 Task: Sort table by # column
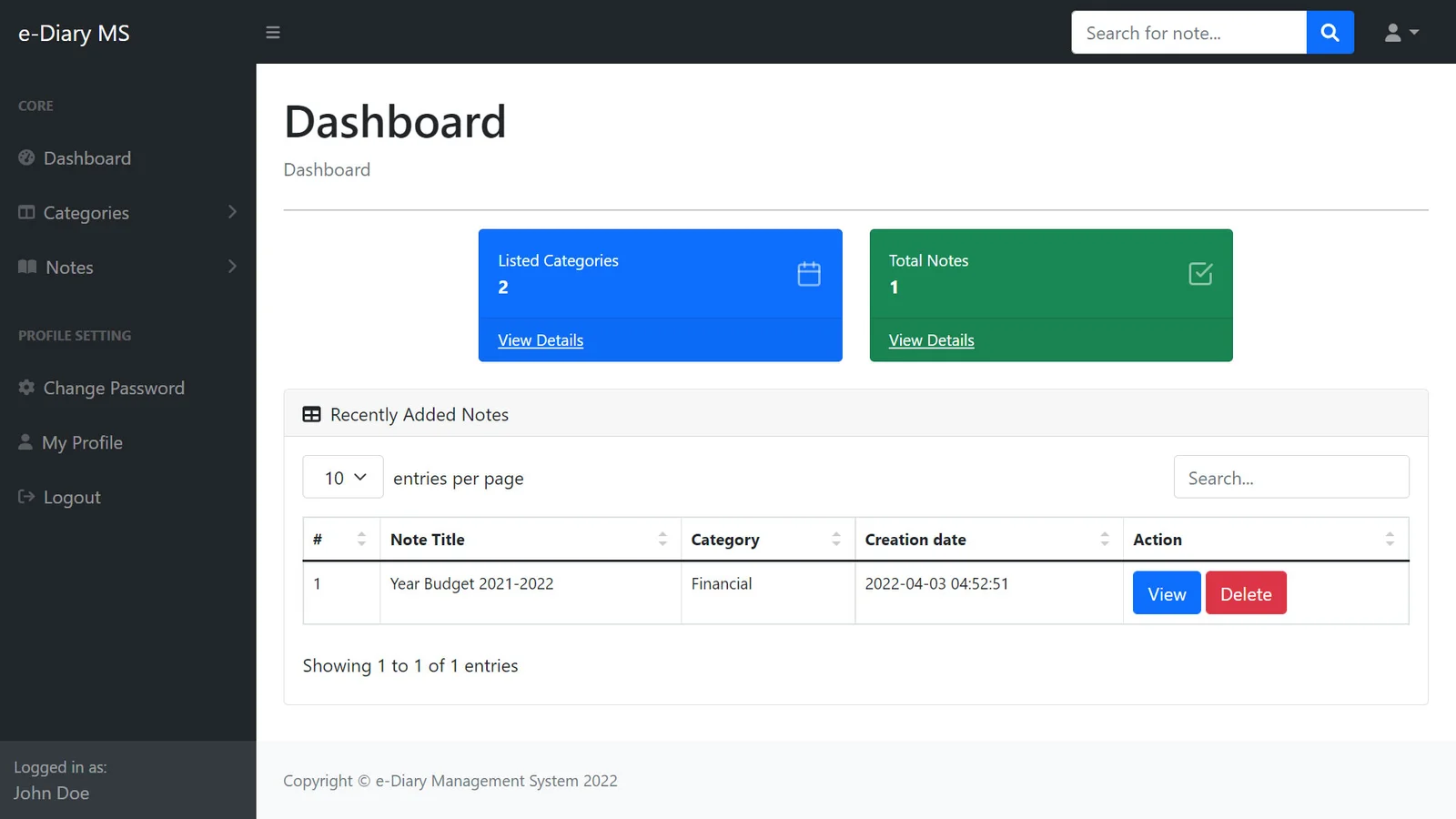pyautogui.click(x=341, y=540)
